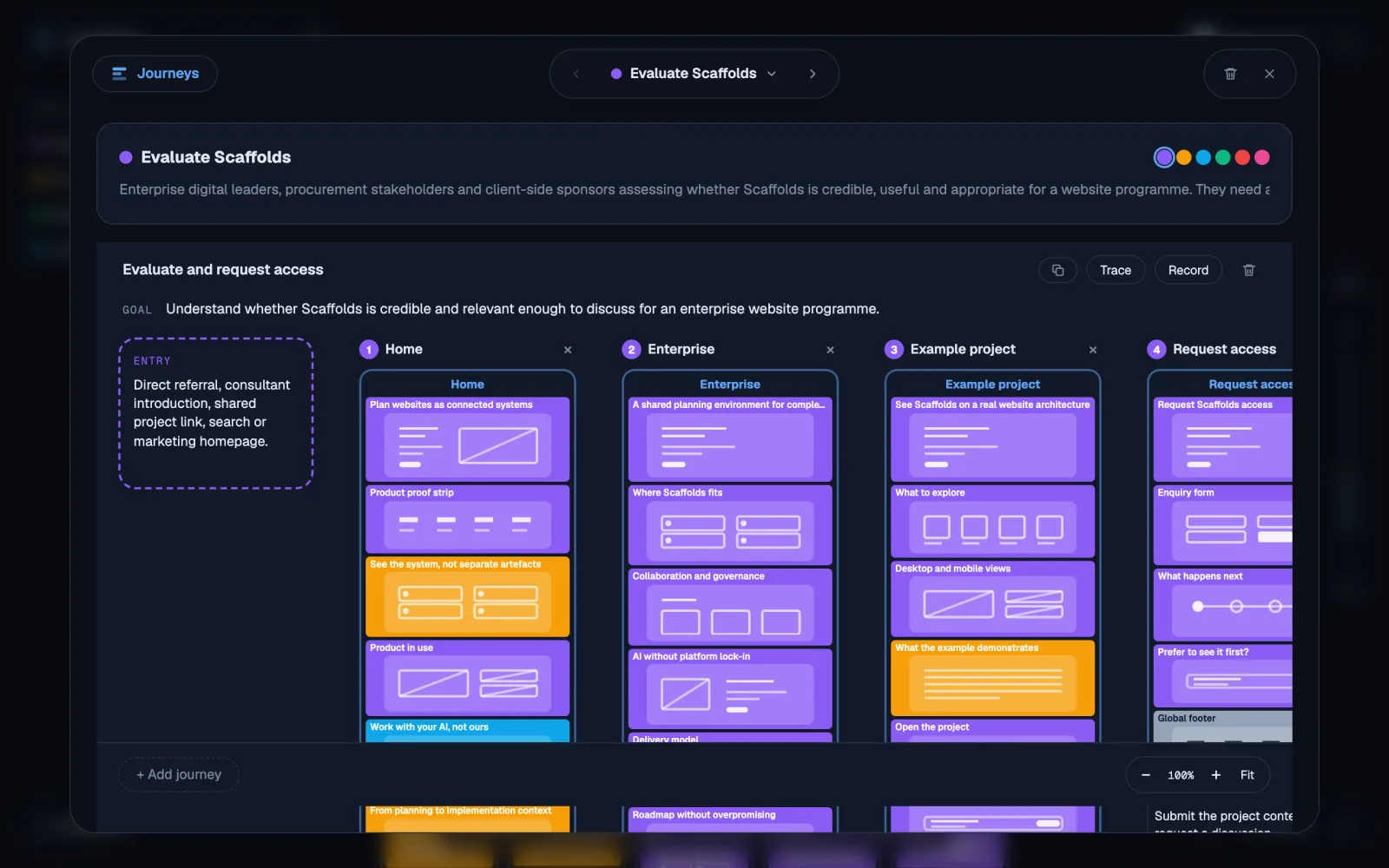Pick the pink journey color swatch
1389x868 pixels.
(1262, 157)
